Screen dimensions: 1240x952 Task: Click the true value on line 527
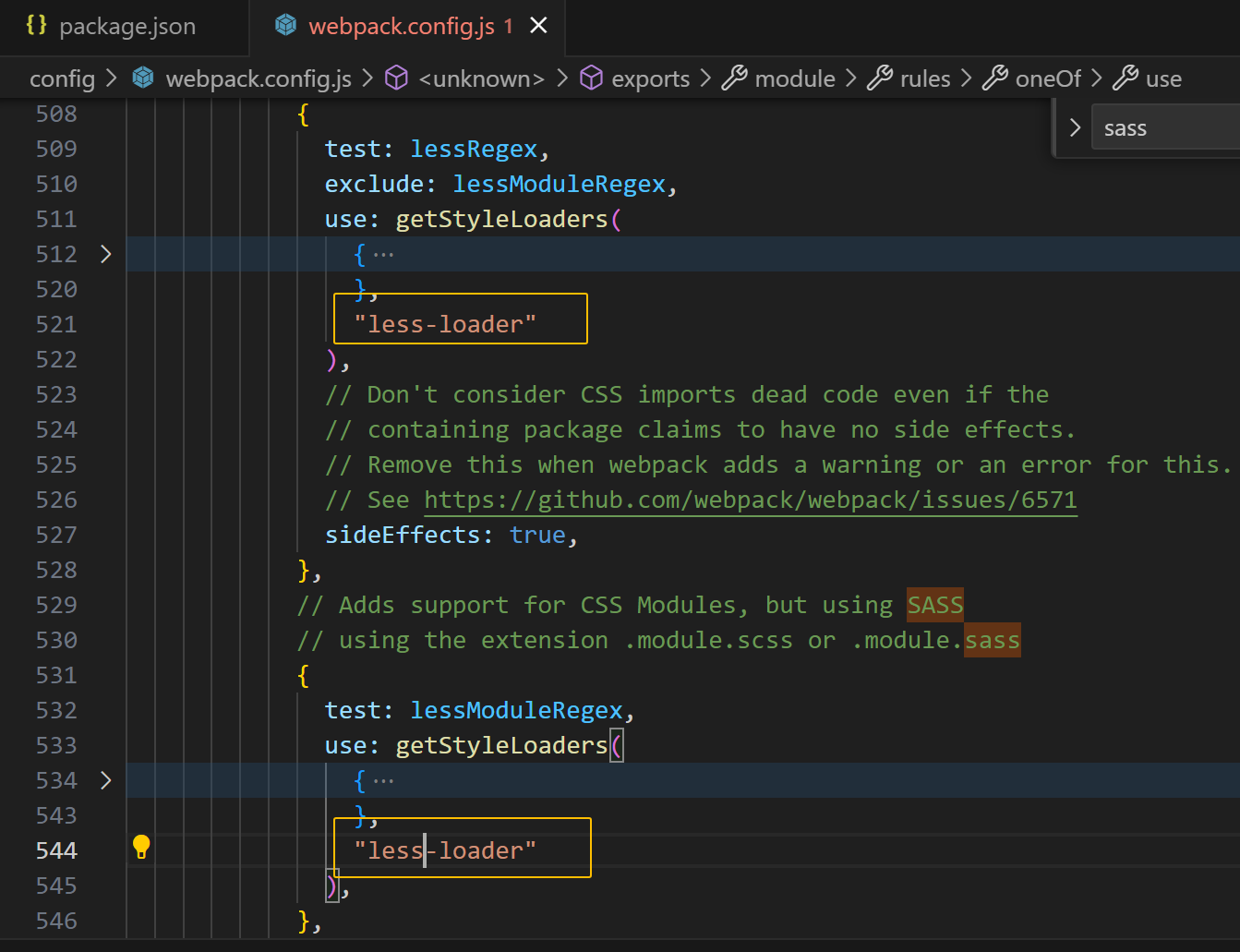point(537,535)
